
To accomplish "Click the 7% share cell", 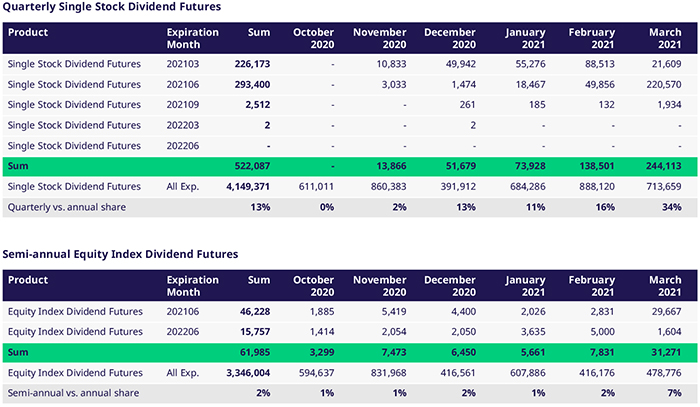I will pos(673,393).
